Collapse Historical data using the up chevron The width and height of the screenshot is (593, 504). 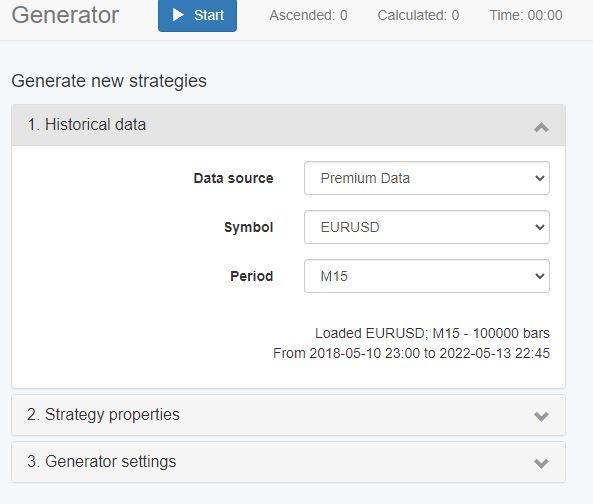point(541,127)
